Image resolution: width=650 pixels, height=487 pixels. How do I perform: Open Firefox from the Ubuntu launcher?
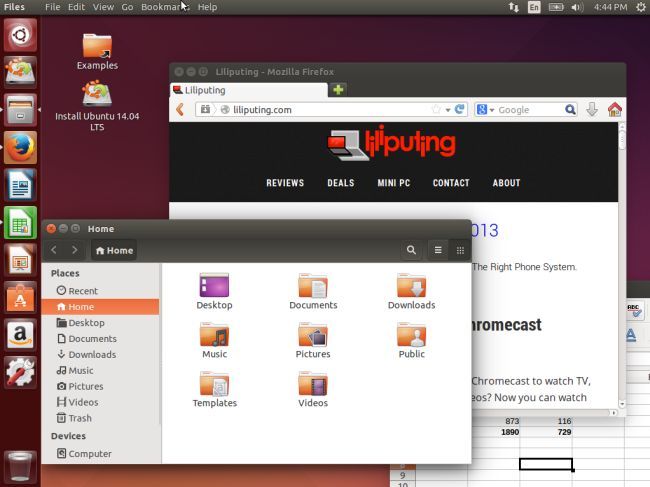tap(20, 147)
